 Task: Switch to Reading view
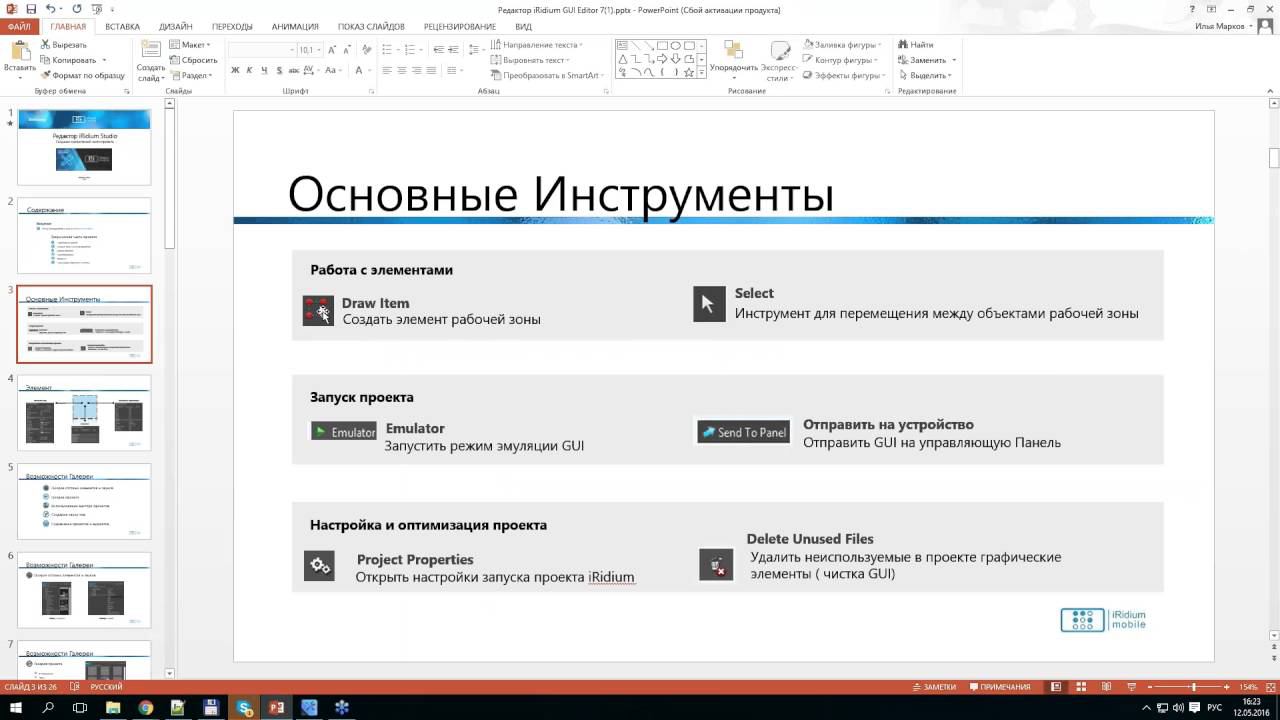click(1106, 687)
